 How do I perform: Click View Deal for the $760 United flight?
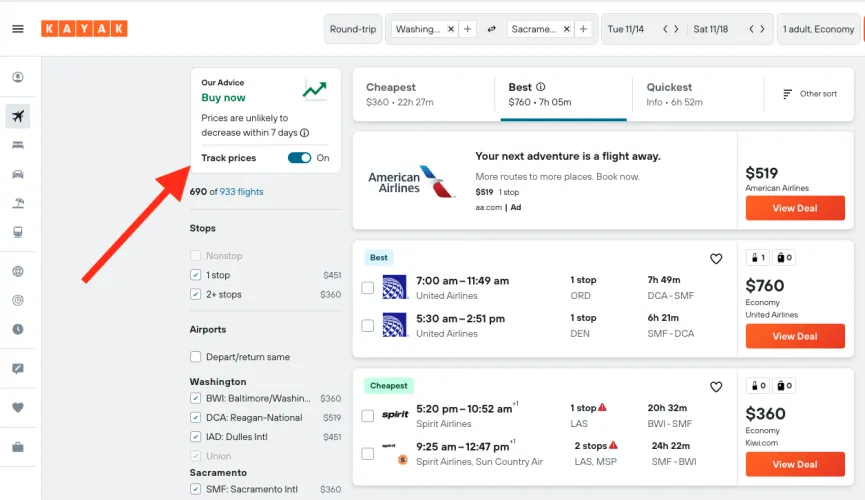[795, 336]
